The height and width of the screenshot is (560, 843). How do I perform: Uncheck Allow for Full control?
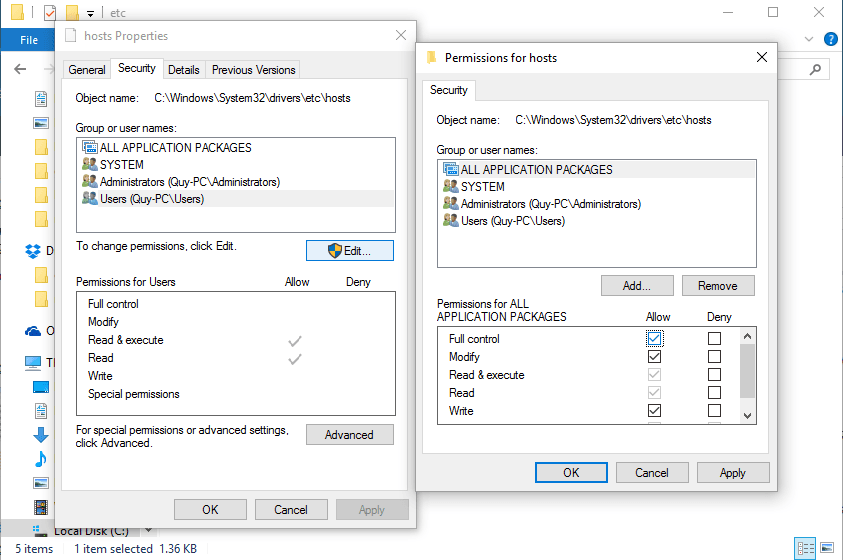click(654, 339)
